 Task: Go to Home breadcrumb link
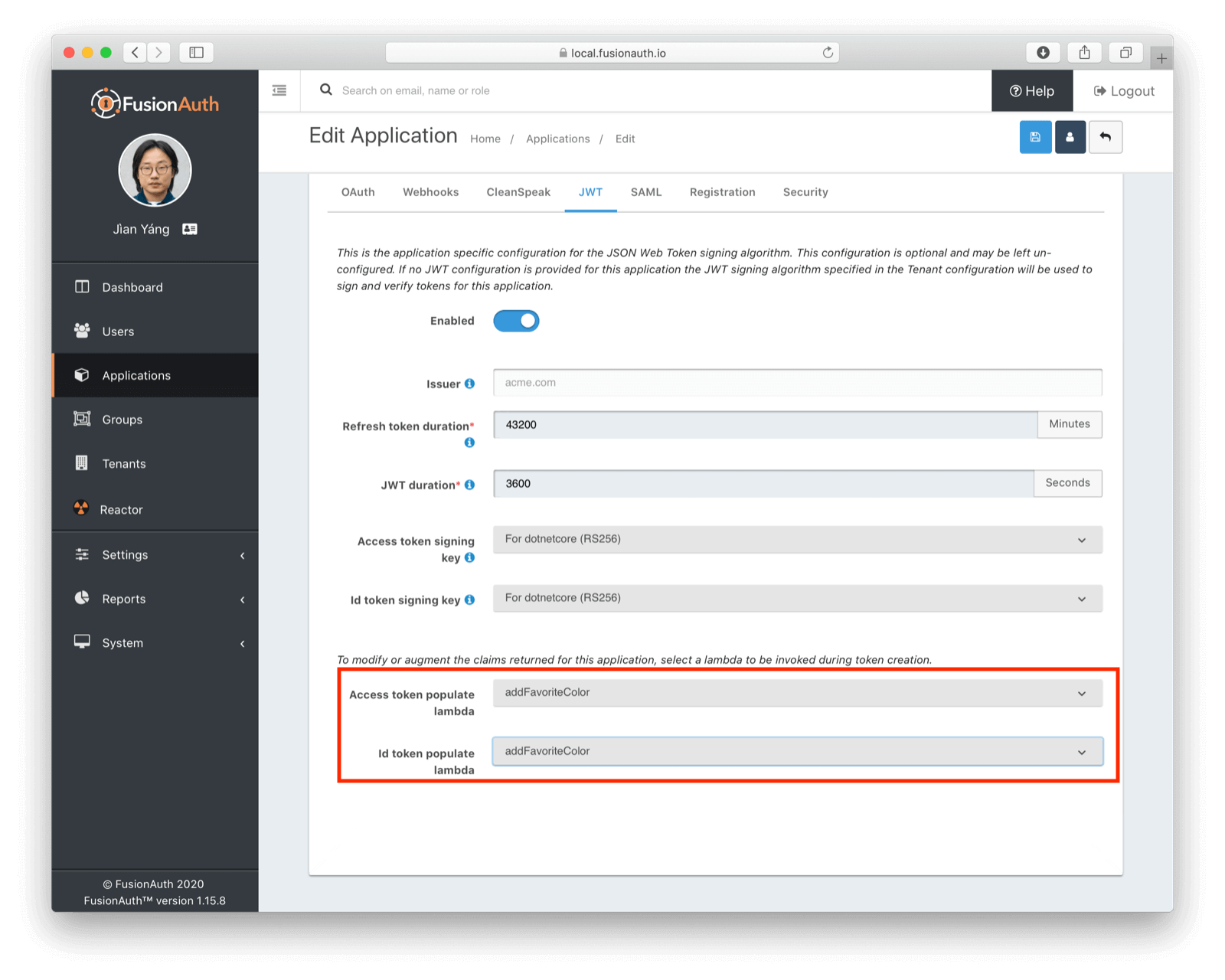click(485, 139)
